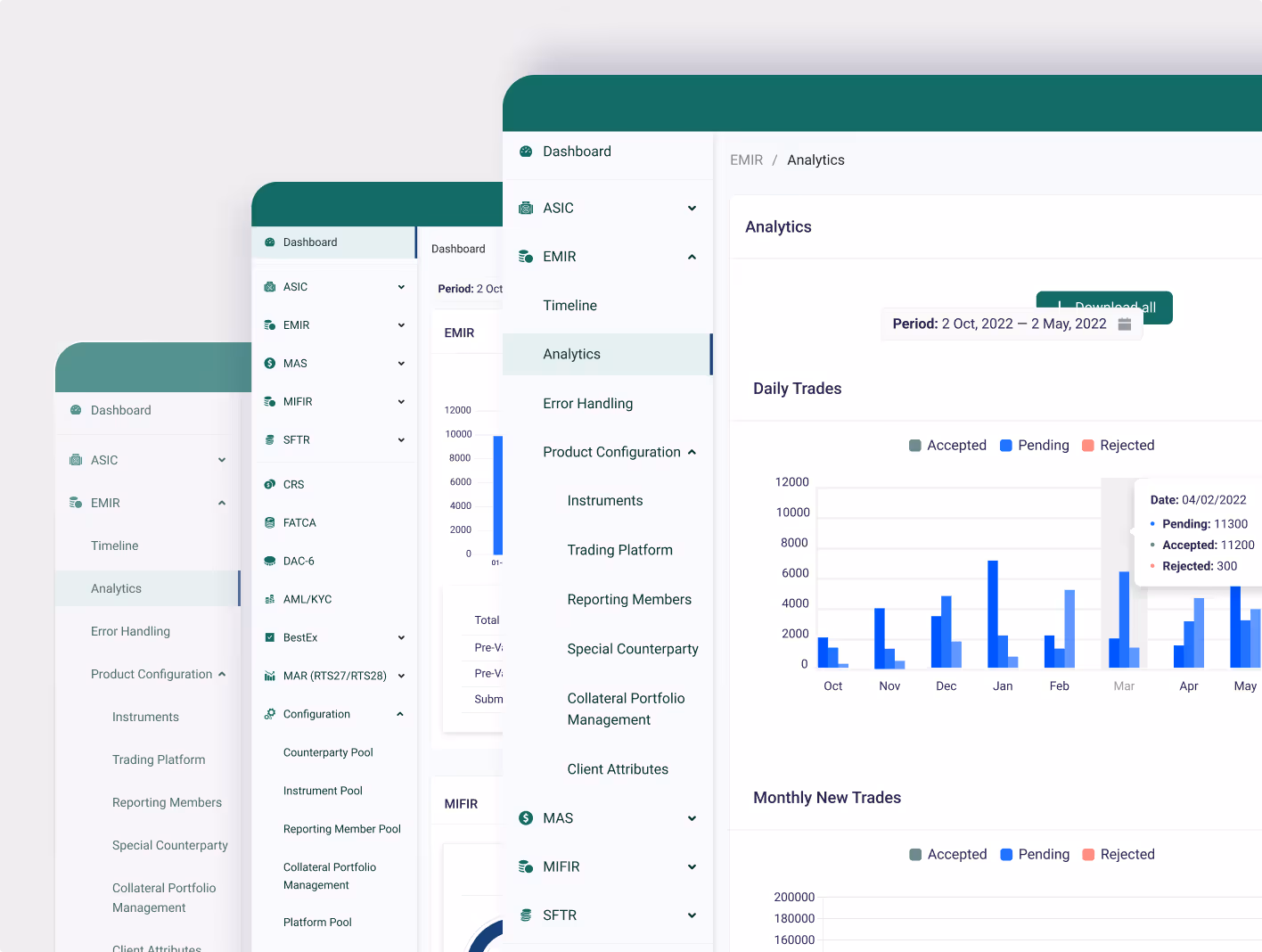Click ASIC icon in middle window sidebar

point(270,287)
